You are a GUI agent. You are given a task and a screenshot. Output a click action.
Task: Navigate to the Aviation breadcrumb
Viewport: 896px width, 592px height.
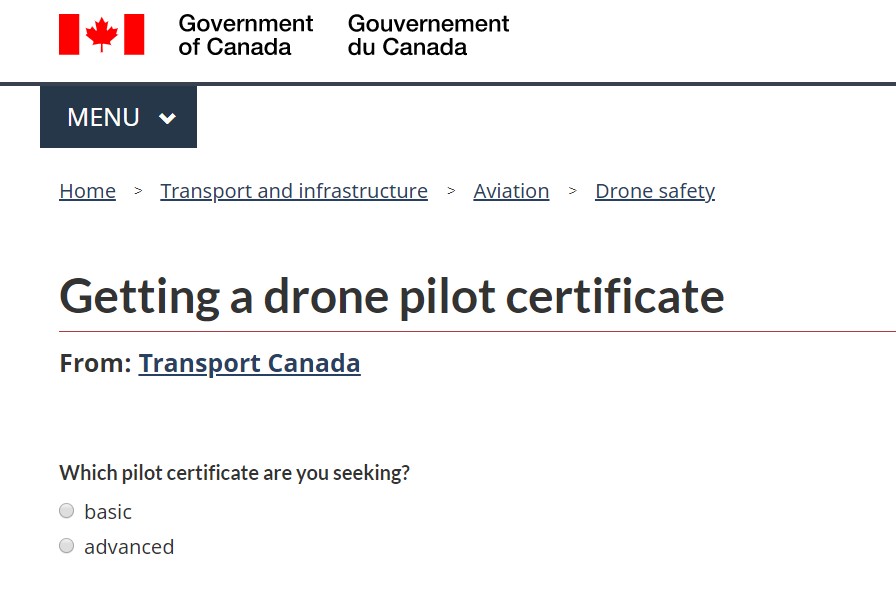(x=511, y=191)
